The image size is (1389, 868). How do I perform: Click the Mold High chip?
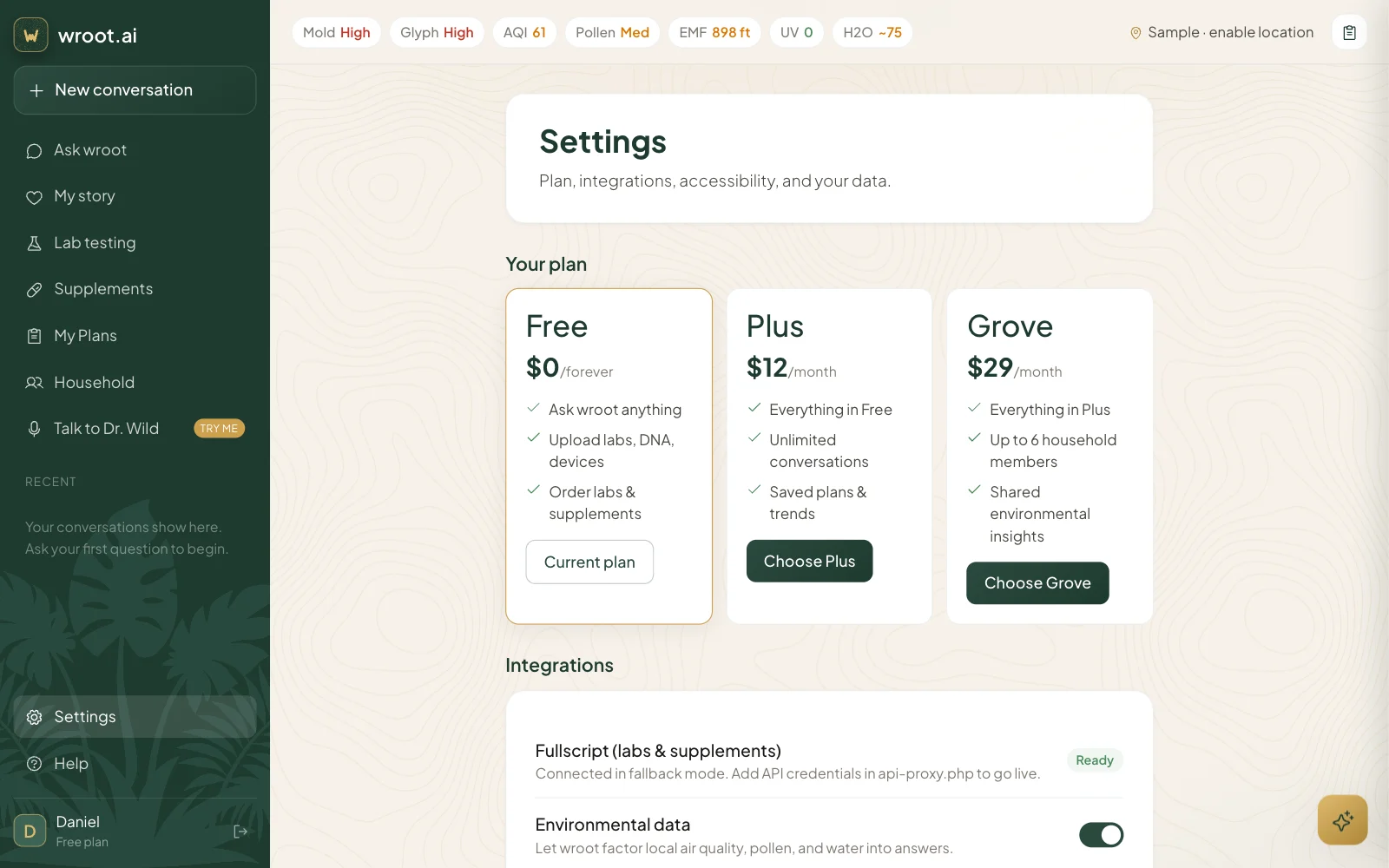[336, 32]
